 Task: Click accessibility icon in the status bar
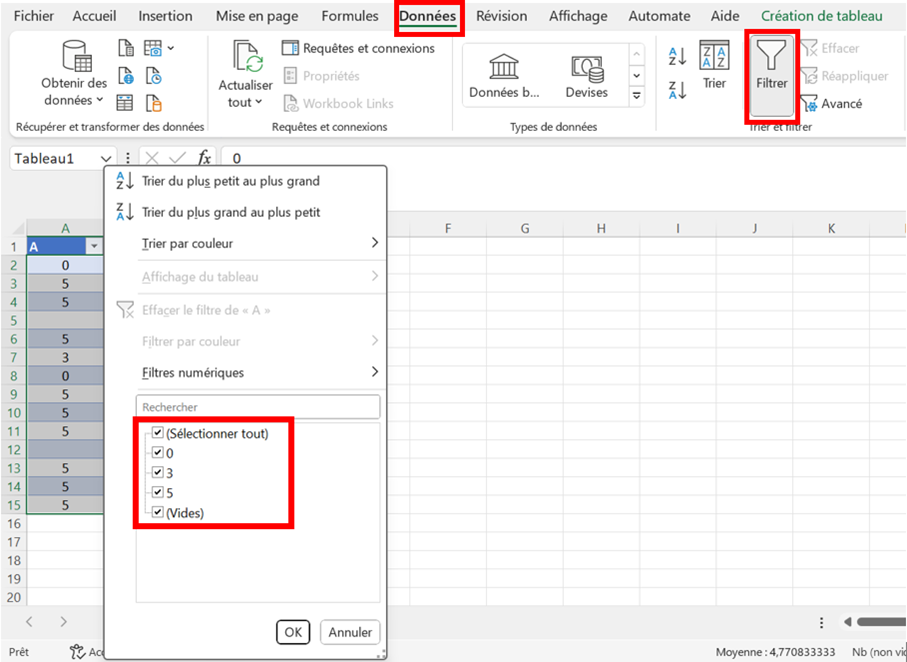[78, 652]
